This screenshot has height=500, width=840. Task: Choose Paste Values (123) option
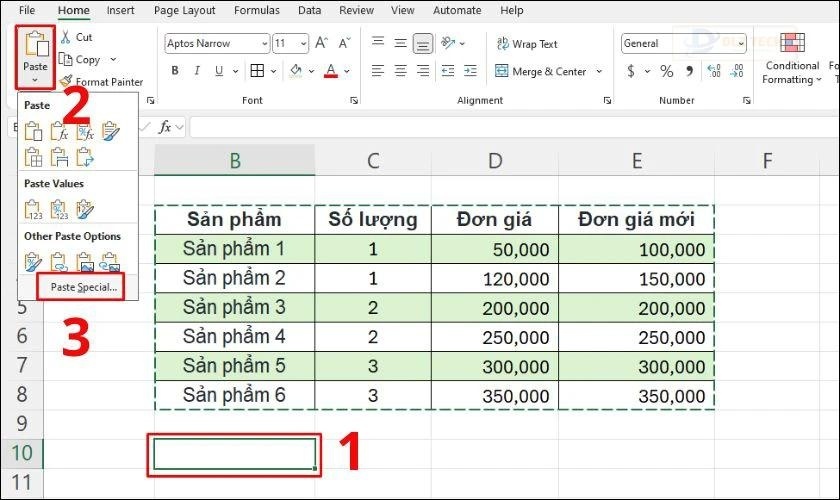[33, 209]
